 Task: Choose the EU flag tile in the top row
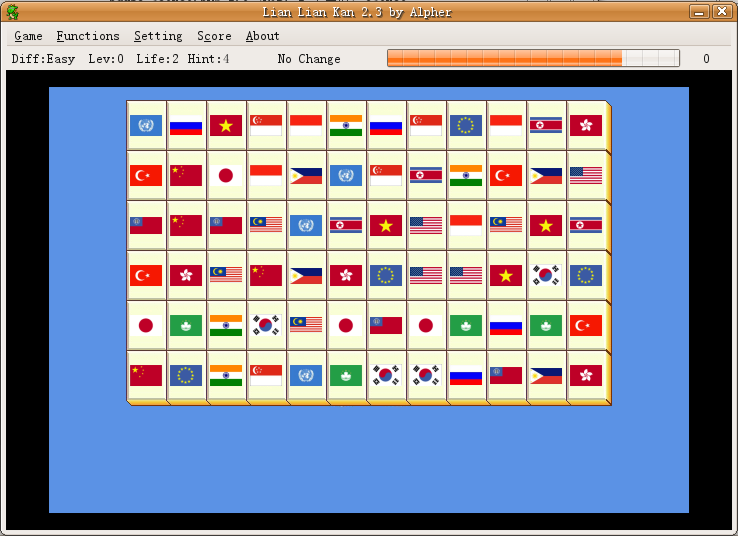pos(466,125)
